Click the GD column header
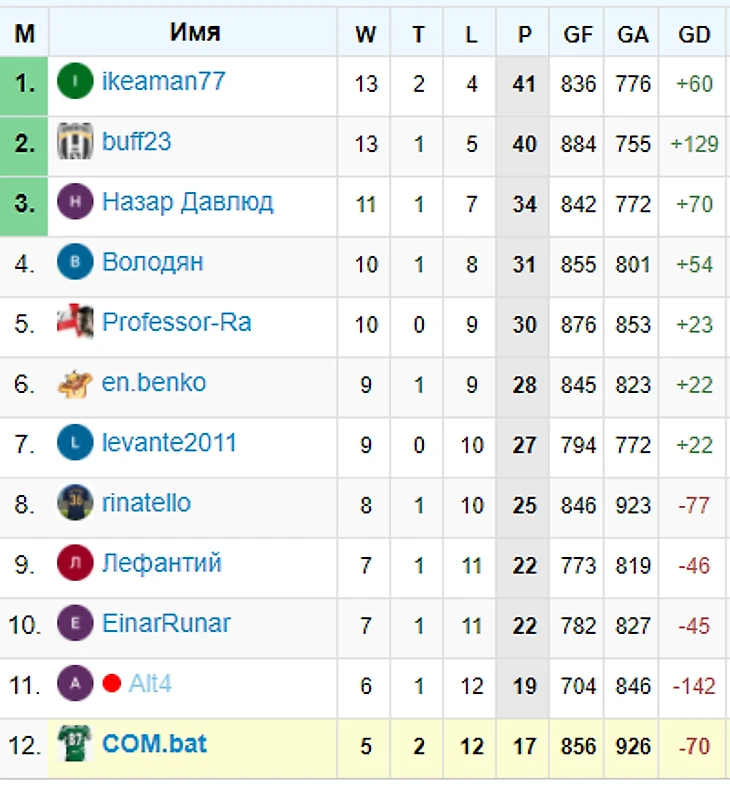 [694, 34]
